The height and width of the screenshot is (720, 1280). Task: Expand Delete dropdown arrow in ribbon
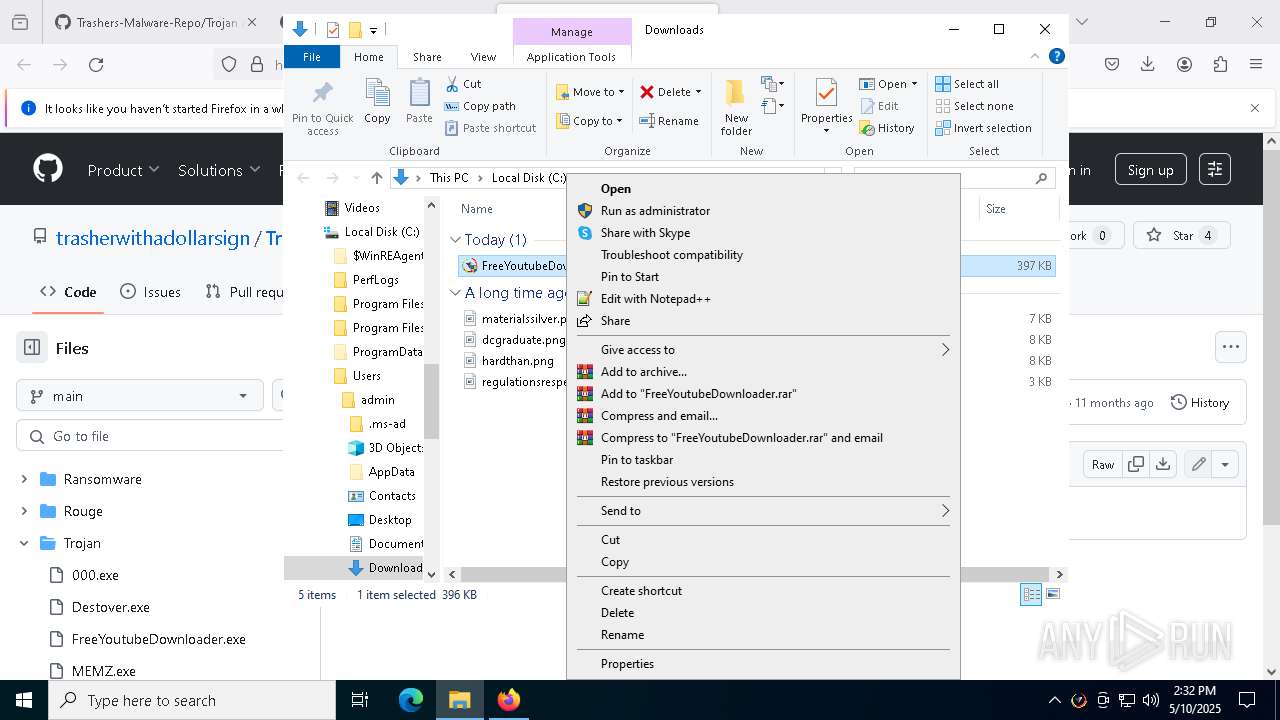[x=698, y=92]
